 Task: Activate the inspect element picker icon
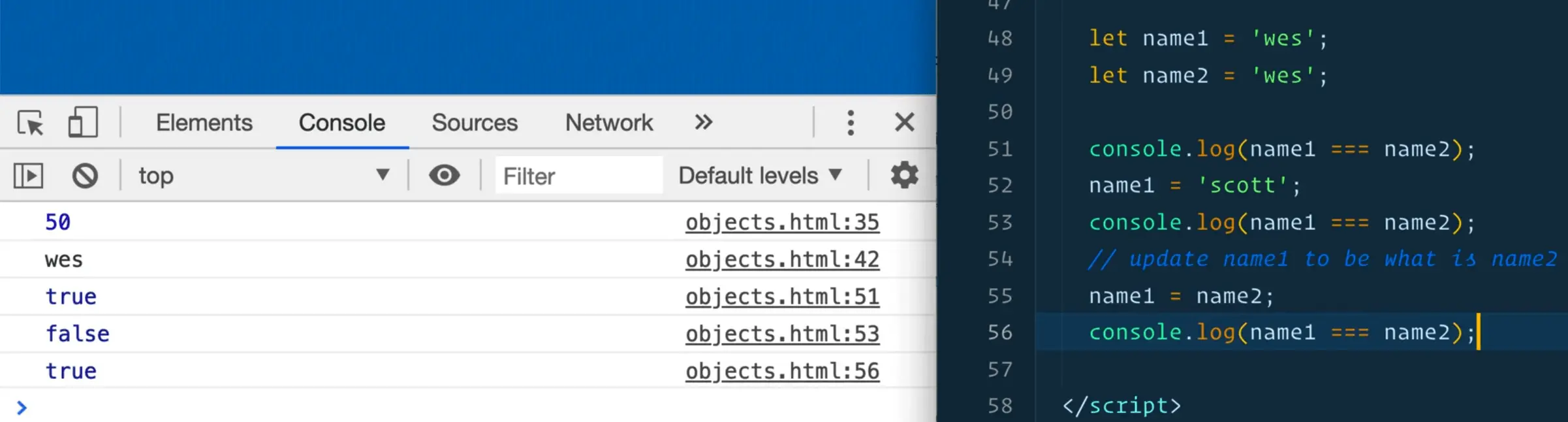tap(30, 123)
